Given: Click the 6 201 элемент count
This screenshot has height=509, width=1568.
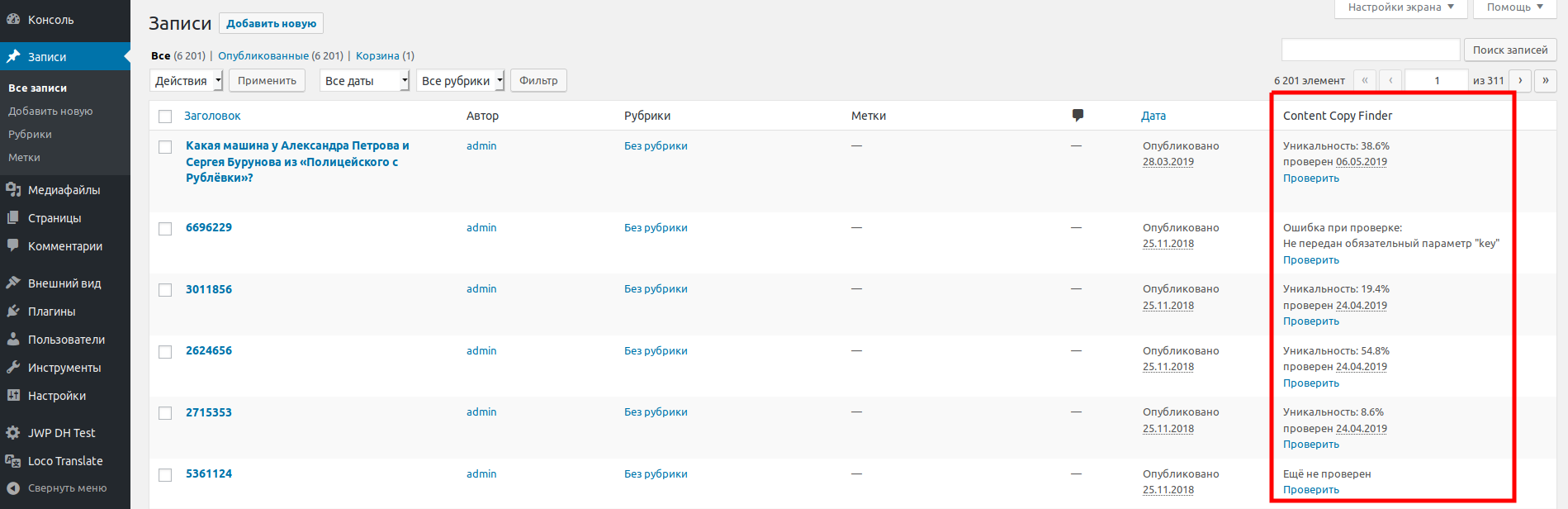Looking at the screenshot, I should (1310, 80).
